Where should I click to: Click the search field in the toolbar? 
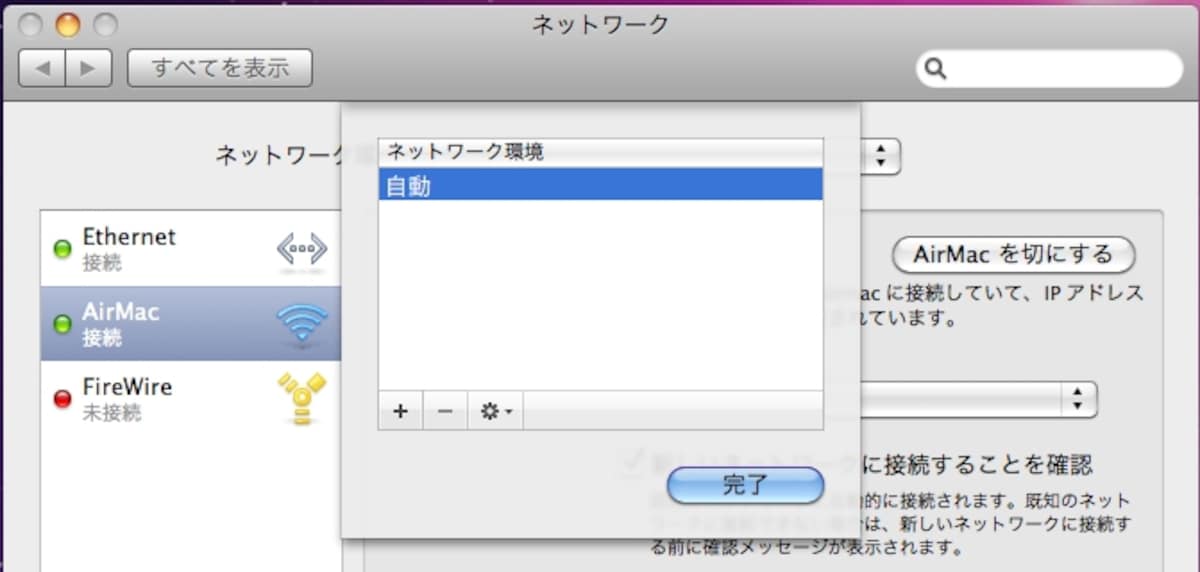pyautogui.click(x=1049, y=68)
